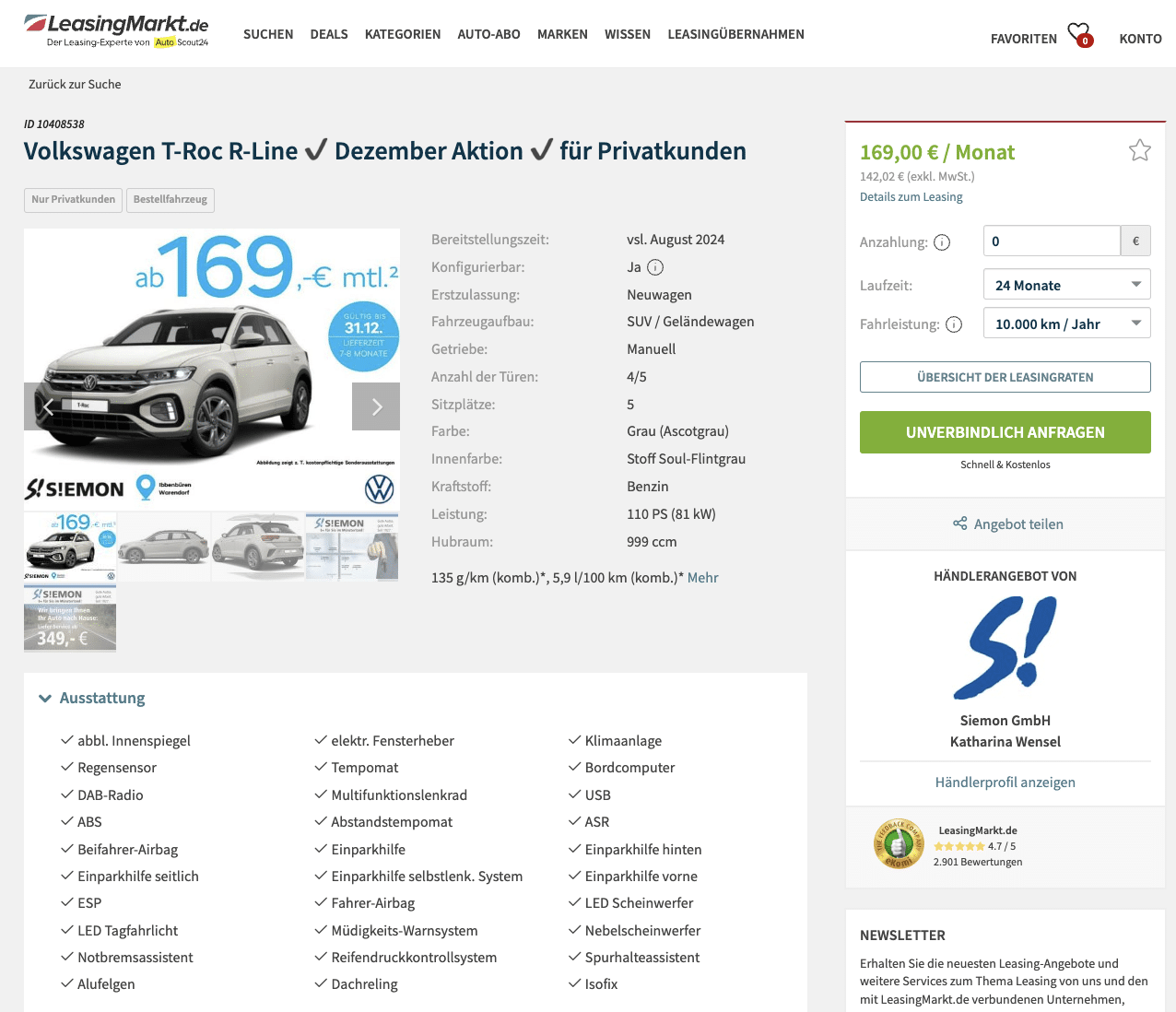Click ID 10408538 text
Image resolution: width=1176 pixels, height=1012 pixels.
54,124
